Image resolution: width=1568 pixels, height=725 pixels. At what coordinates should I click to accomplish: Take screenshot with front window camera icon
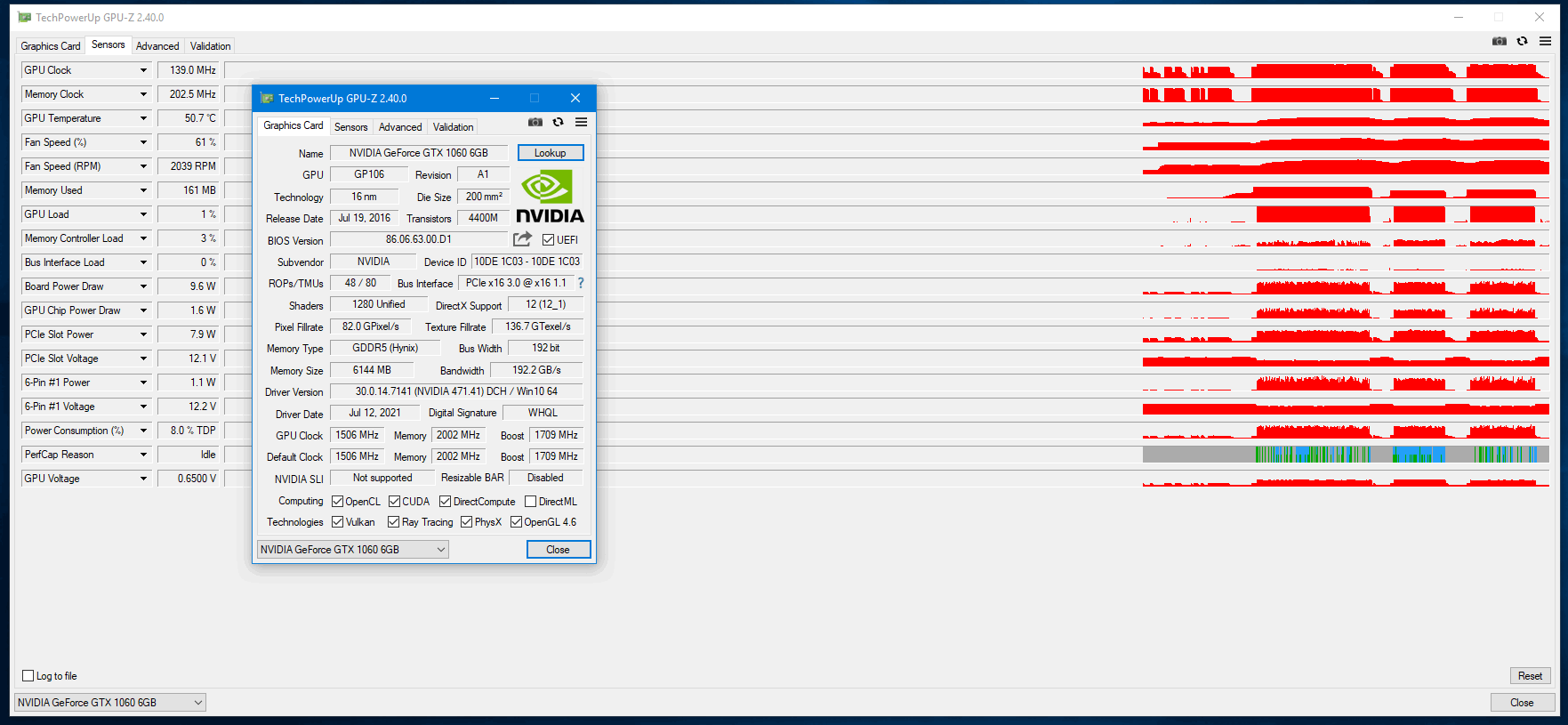(535, 122)
